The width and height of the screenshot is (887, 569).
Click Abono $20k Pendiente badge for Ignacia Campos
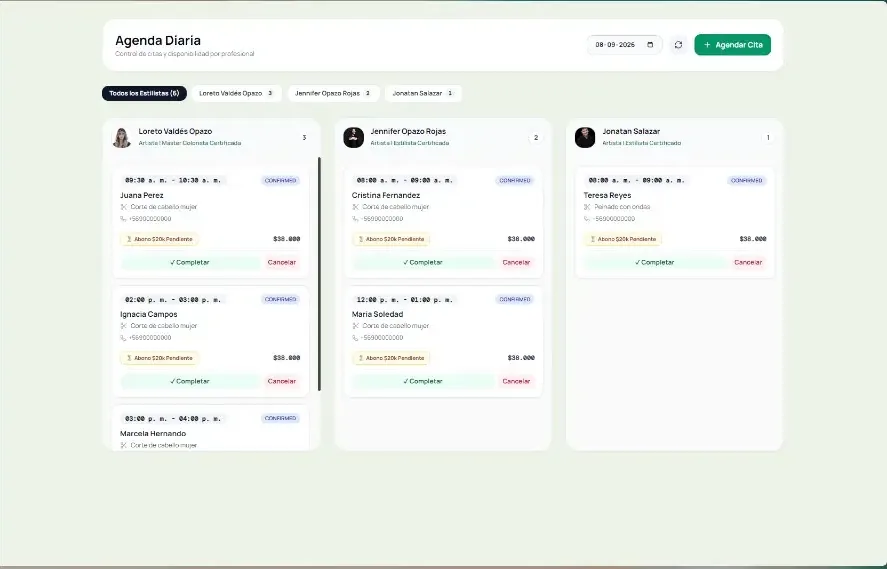(160, 358)
